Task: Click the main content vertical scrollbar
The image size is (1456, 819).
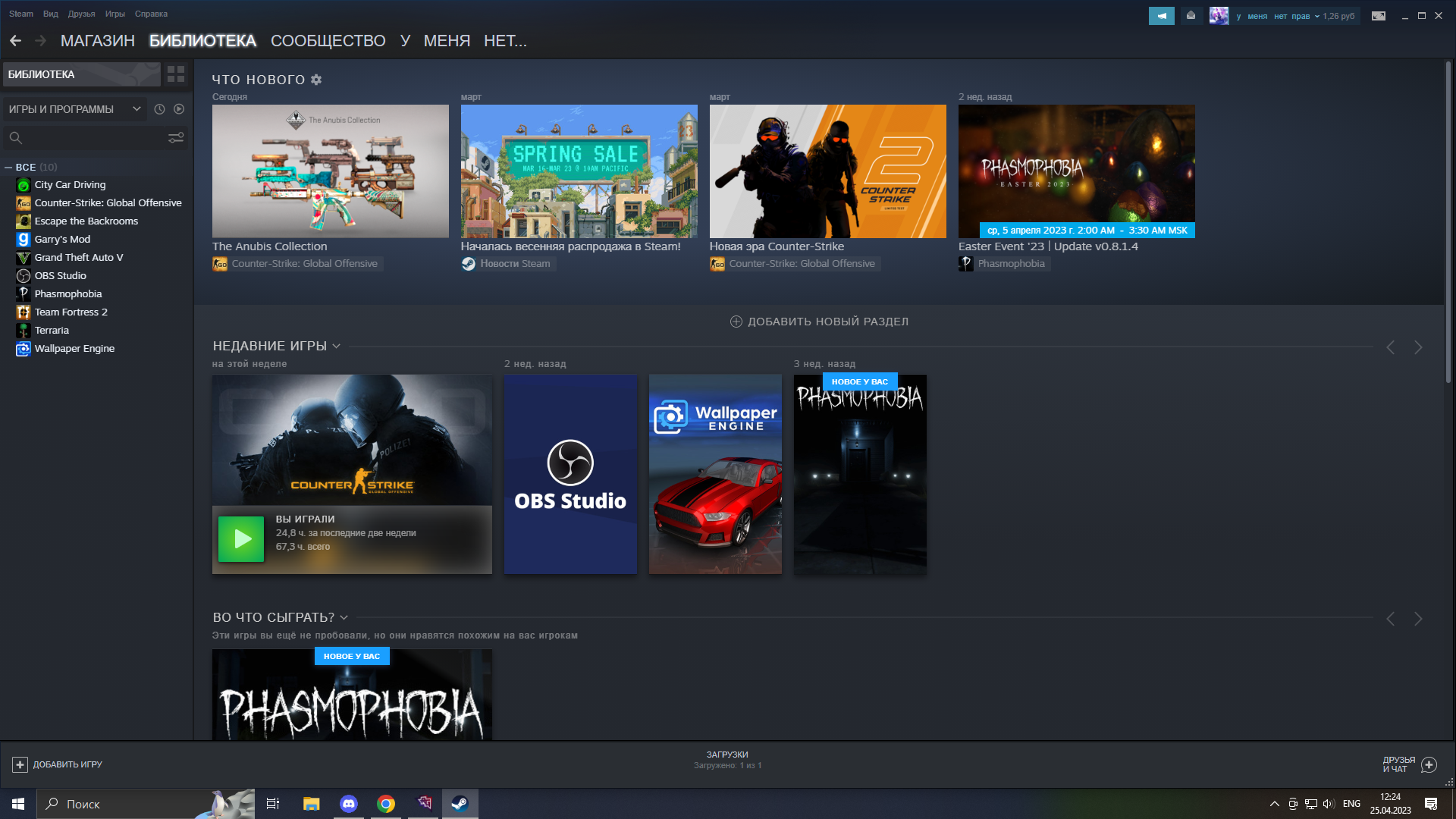Action: (x=1448, y=224)
